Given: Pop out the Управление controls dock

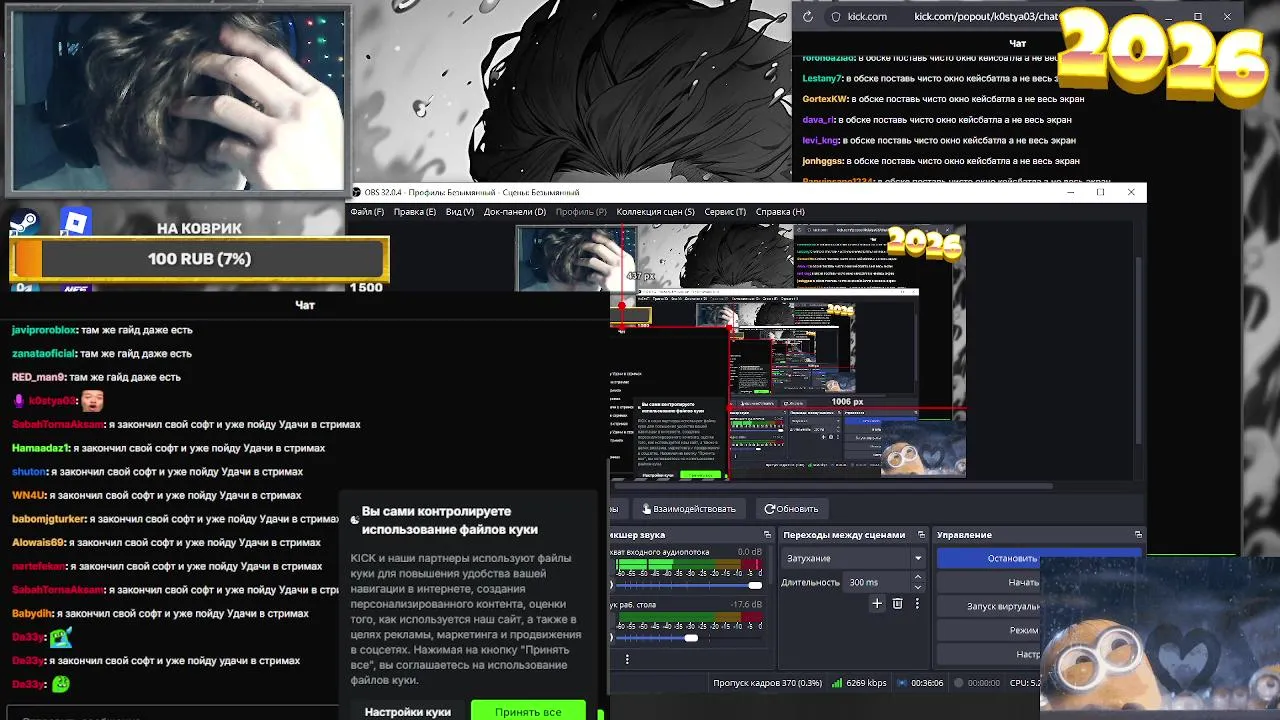Looking at the screenshot, I should point(1138,535).
